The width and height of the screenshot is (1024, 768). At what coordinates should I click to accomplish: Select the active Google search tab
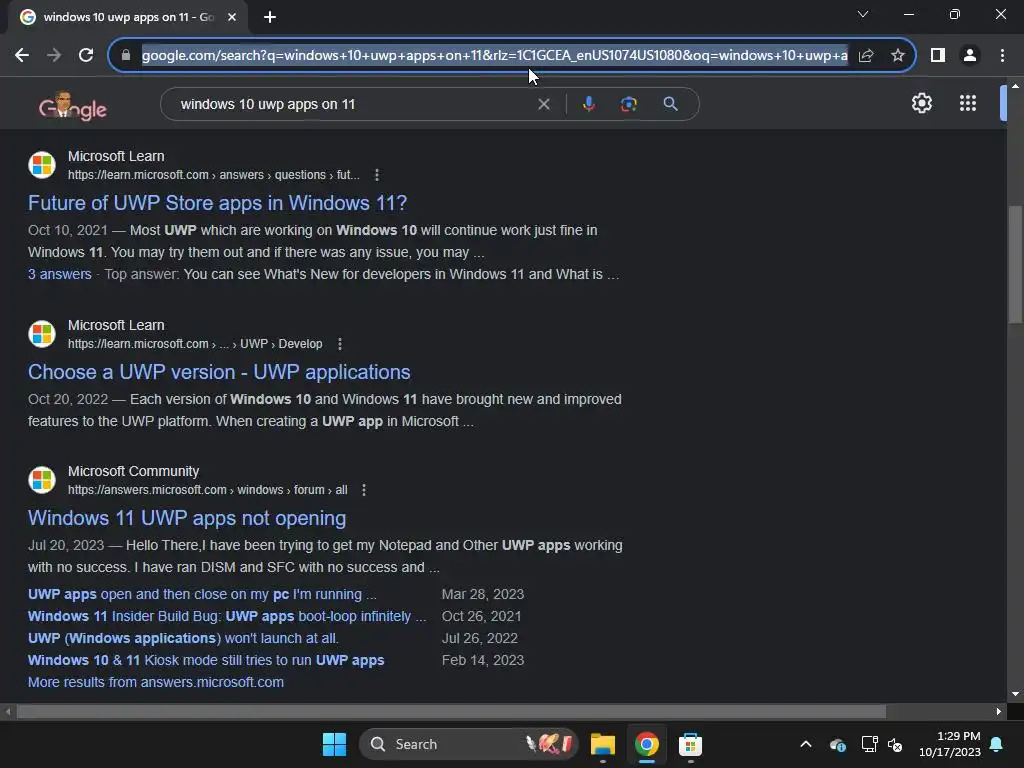click(x=128, y=17)
